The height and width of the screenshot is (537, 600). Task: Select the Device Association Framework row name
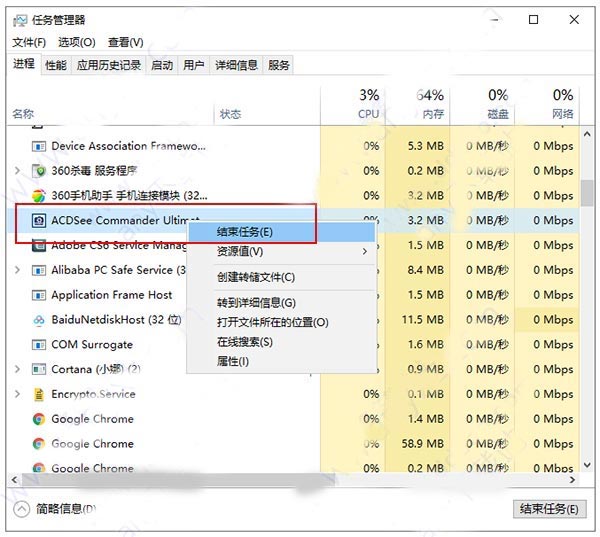tap(129, 146)
